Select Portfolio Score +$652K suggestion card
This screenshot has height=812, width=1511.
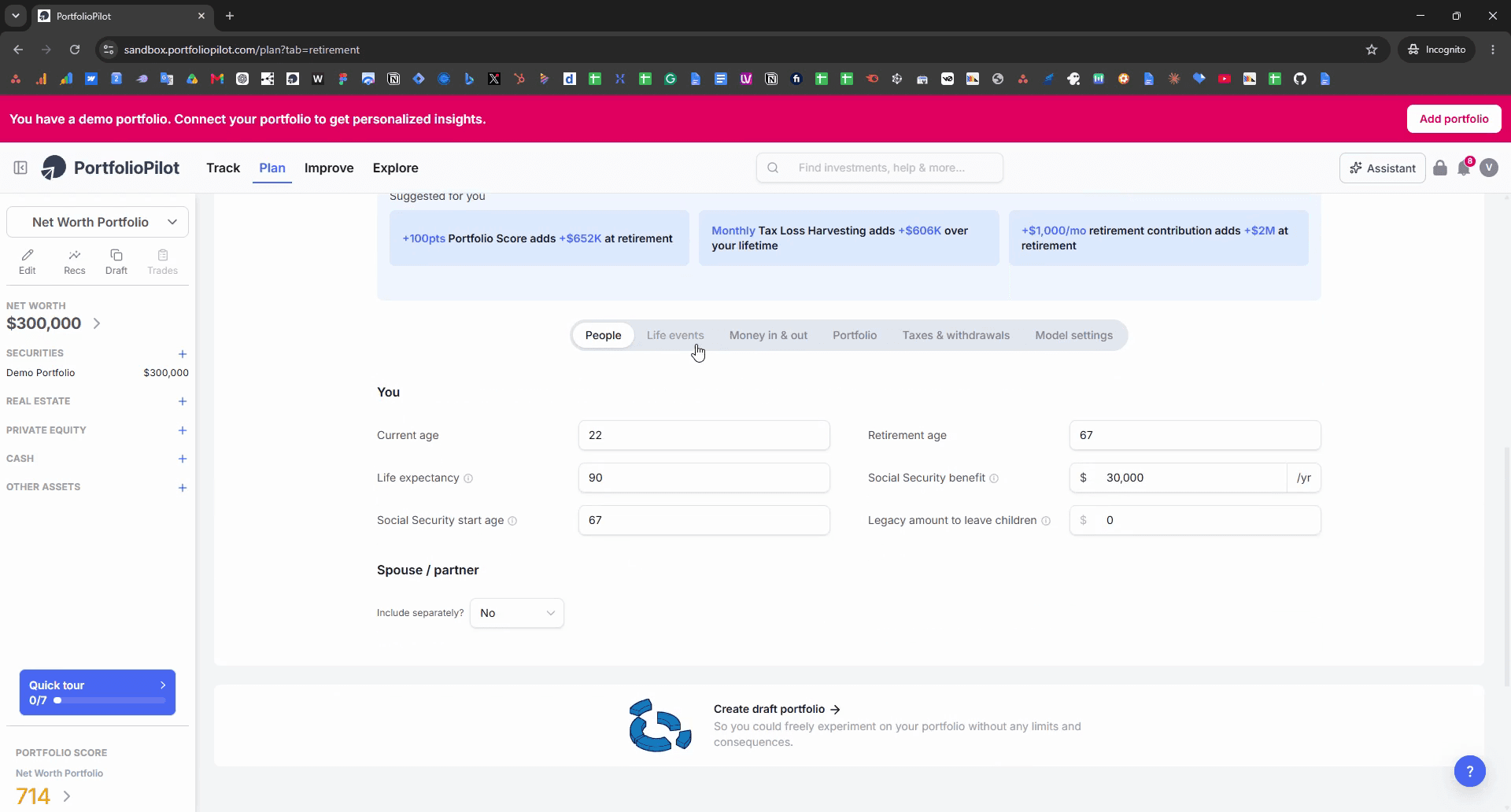(539, 238)
